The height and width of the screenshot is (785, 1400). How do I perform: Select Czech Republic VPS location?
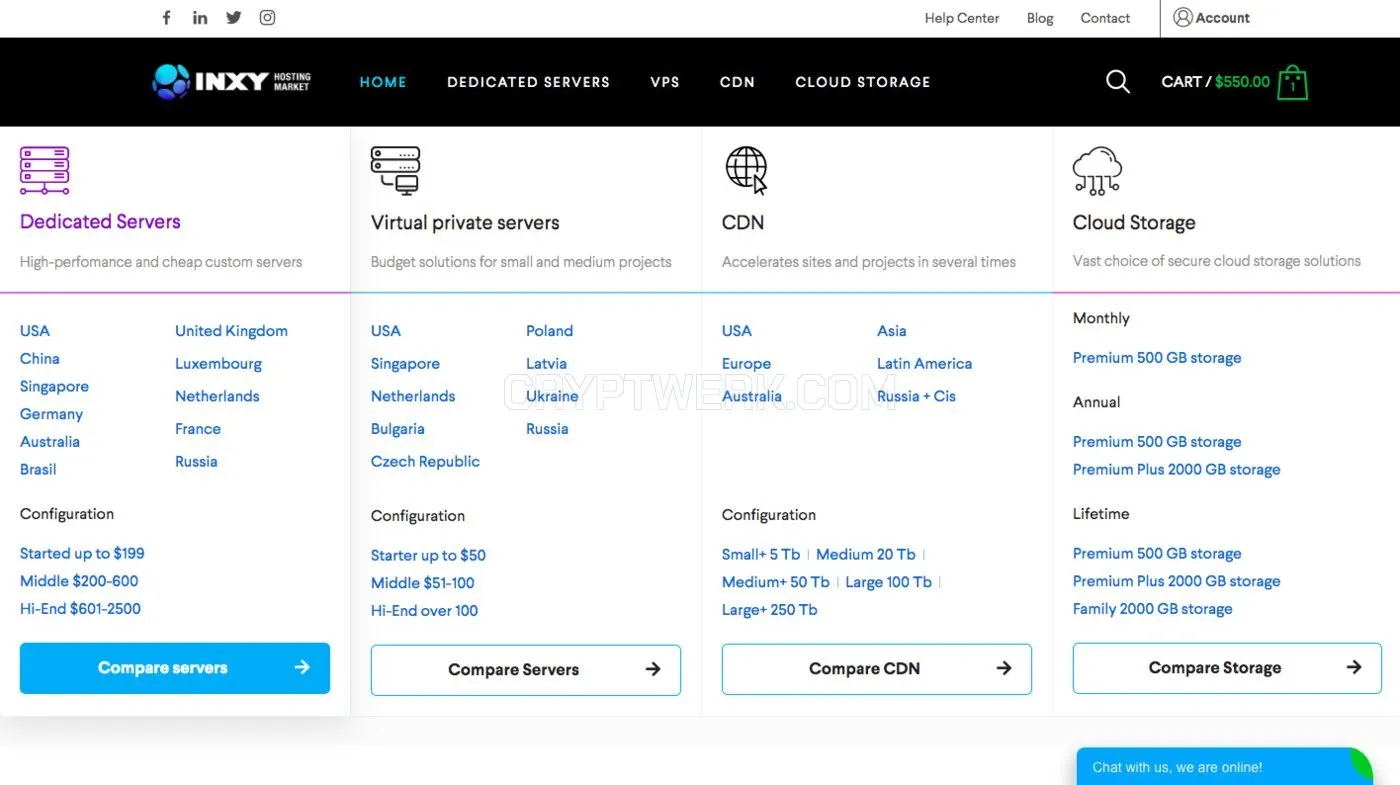click(x=425, y=461)
